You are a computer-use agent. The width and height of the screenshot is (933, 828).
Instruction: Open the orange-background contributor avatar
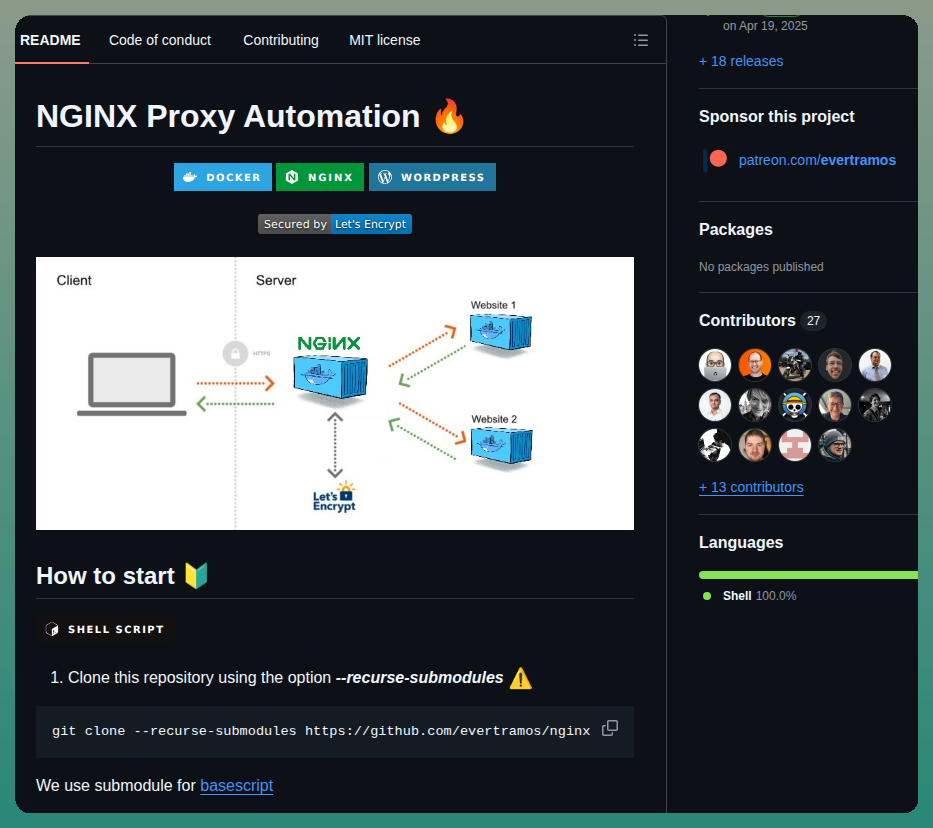(x=754, y=365)
